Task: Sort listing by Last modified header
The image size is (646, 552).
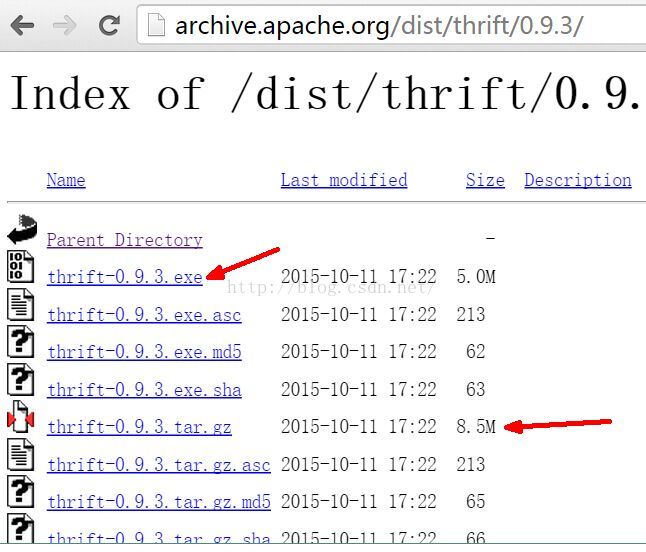Action: pyautogui.click(x=343, y=180)
